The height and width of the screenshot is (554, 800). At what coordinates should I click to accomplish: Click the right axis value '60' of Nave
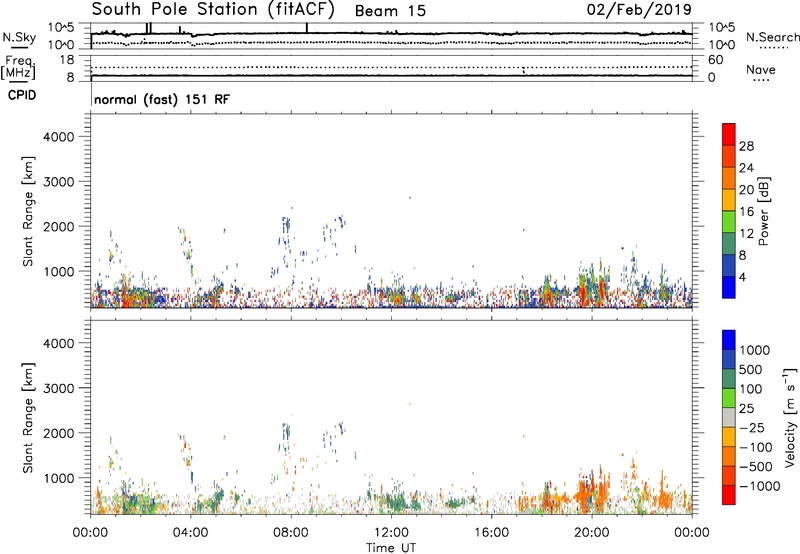tap(716, 60)
